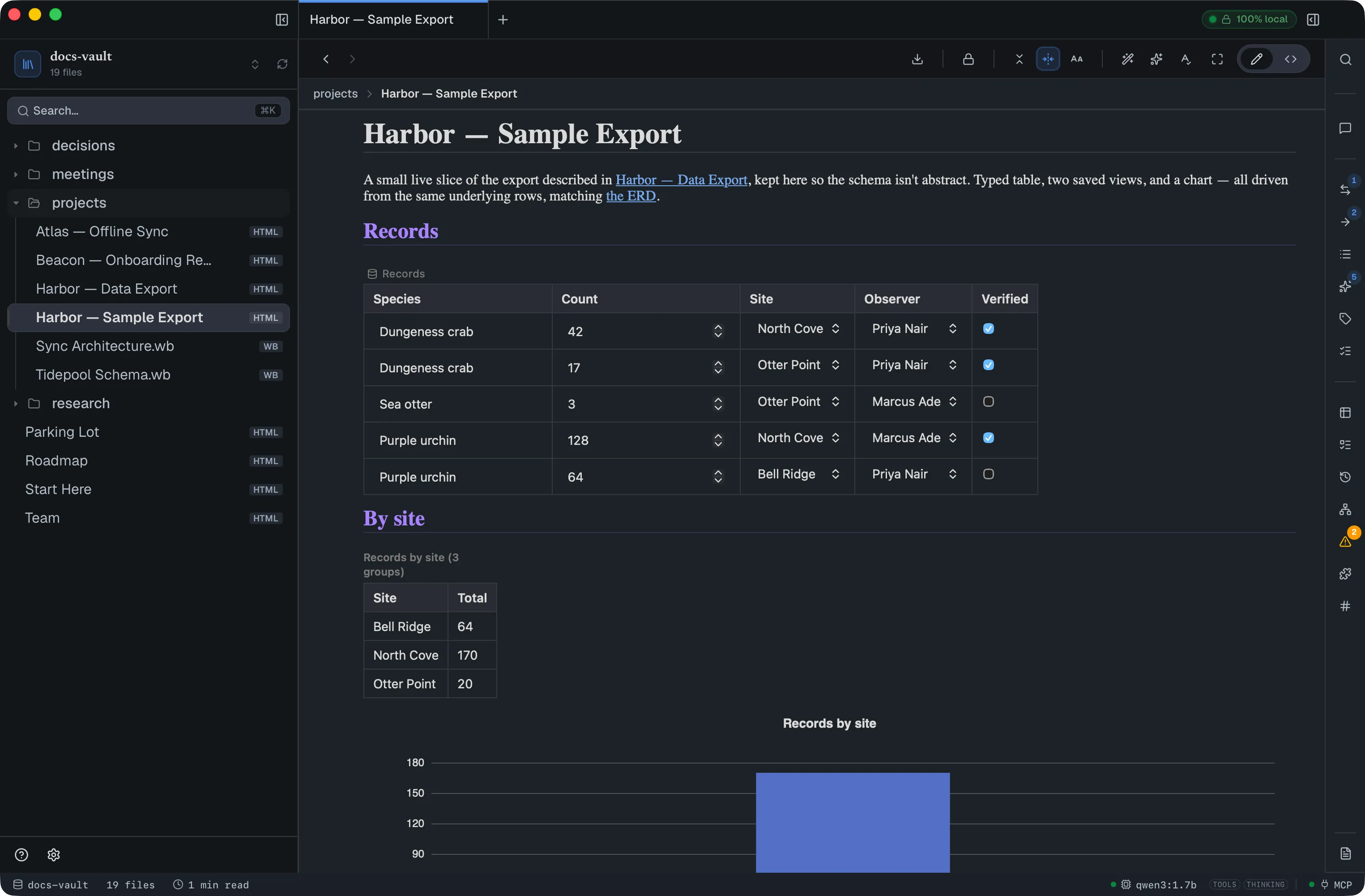Follow the Harbor — Data Export link
Image resolution: width=1365 pixels, height=896 pixels.
(681, 179)
